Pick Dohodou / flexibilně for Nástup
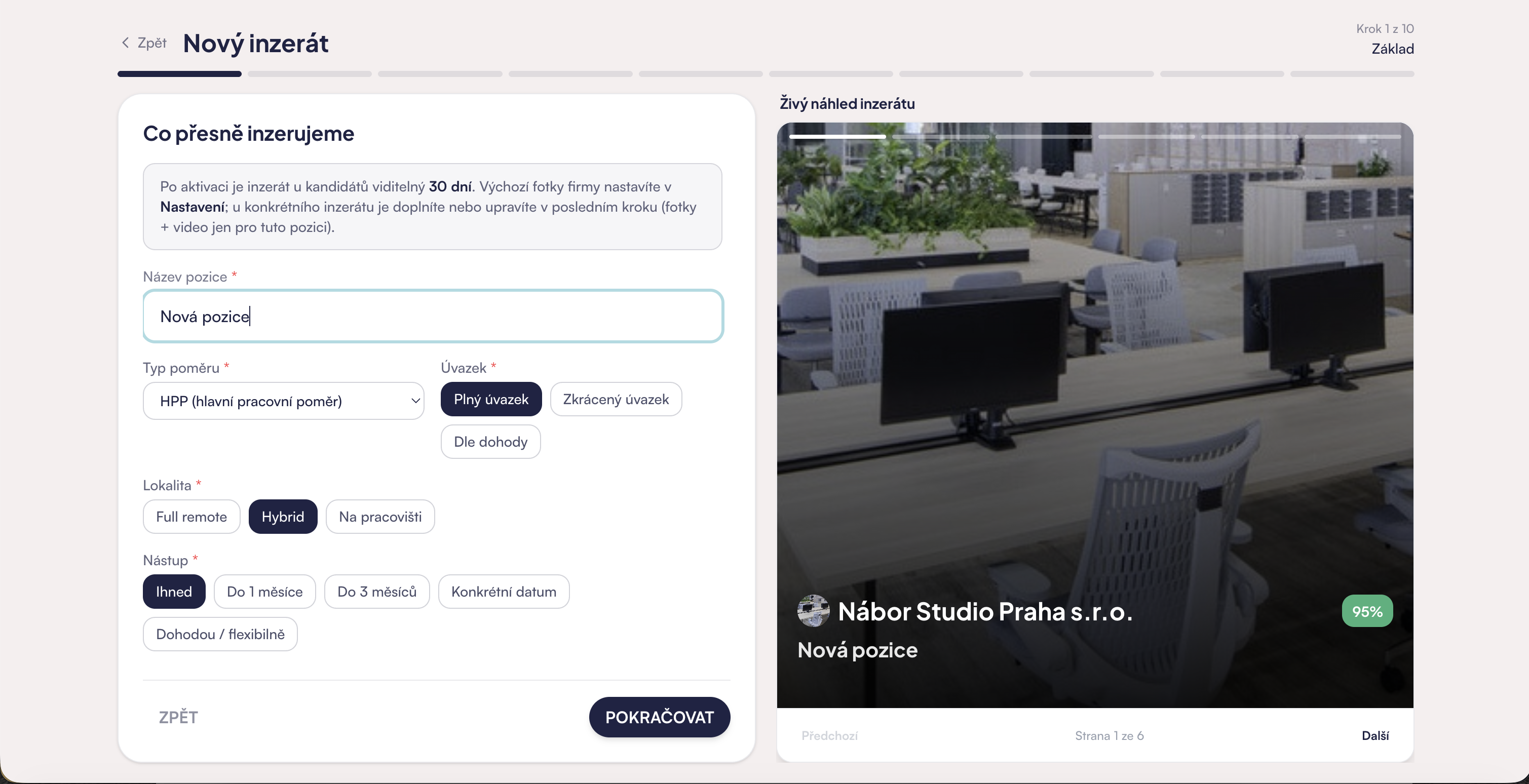 (x=220, y=635)
